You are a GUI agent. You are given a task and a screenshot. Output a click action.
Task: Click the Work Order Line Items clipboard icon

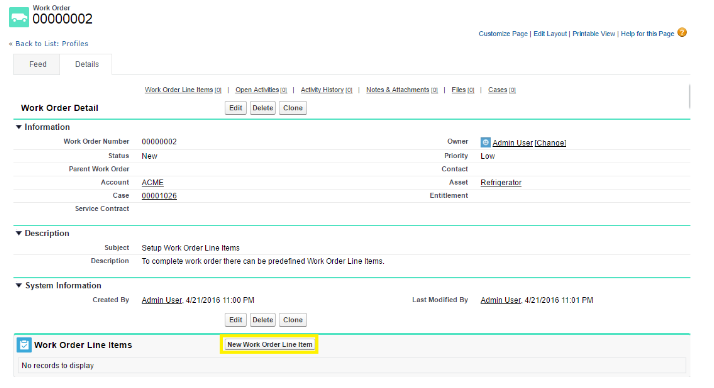pos(24,345)
